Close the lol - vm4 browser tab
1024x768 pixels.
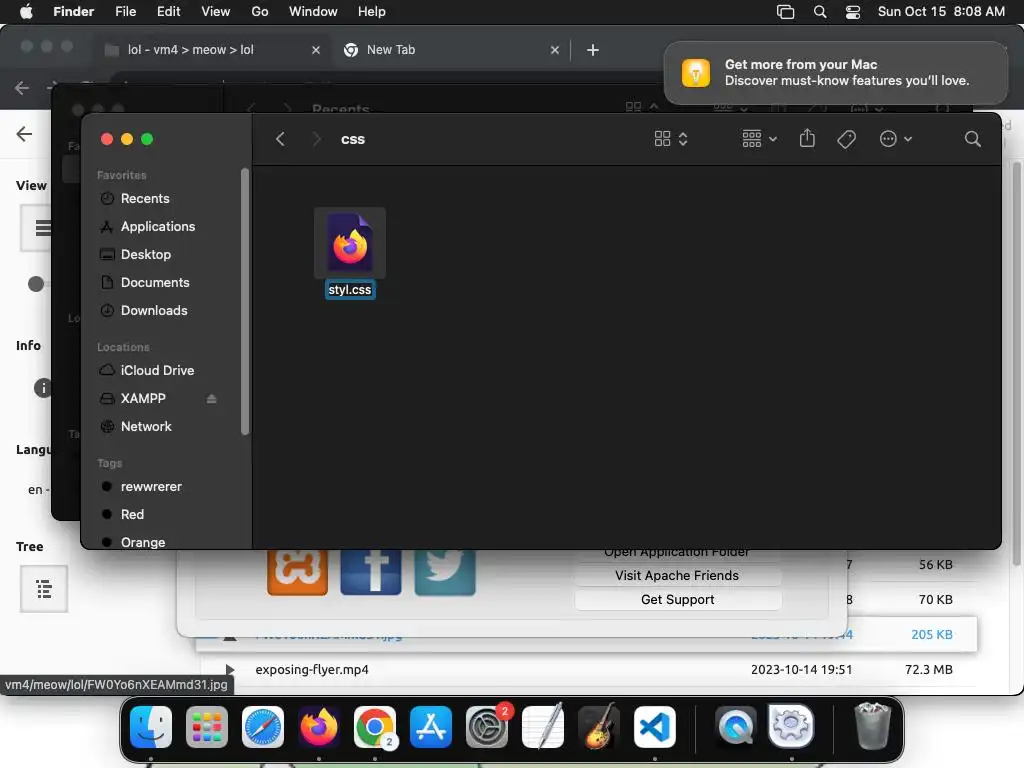[x=315, y=50]
